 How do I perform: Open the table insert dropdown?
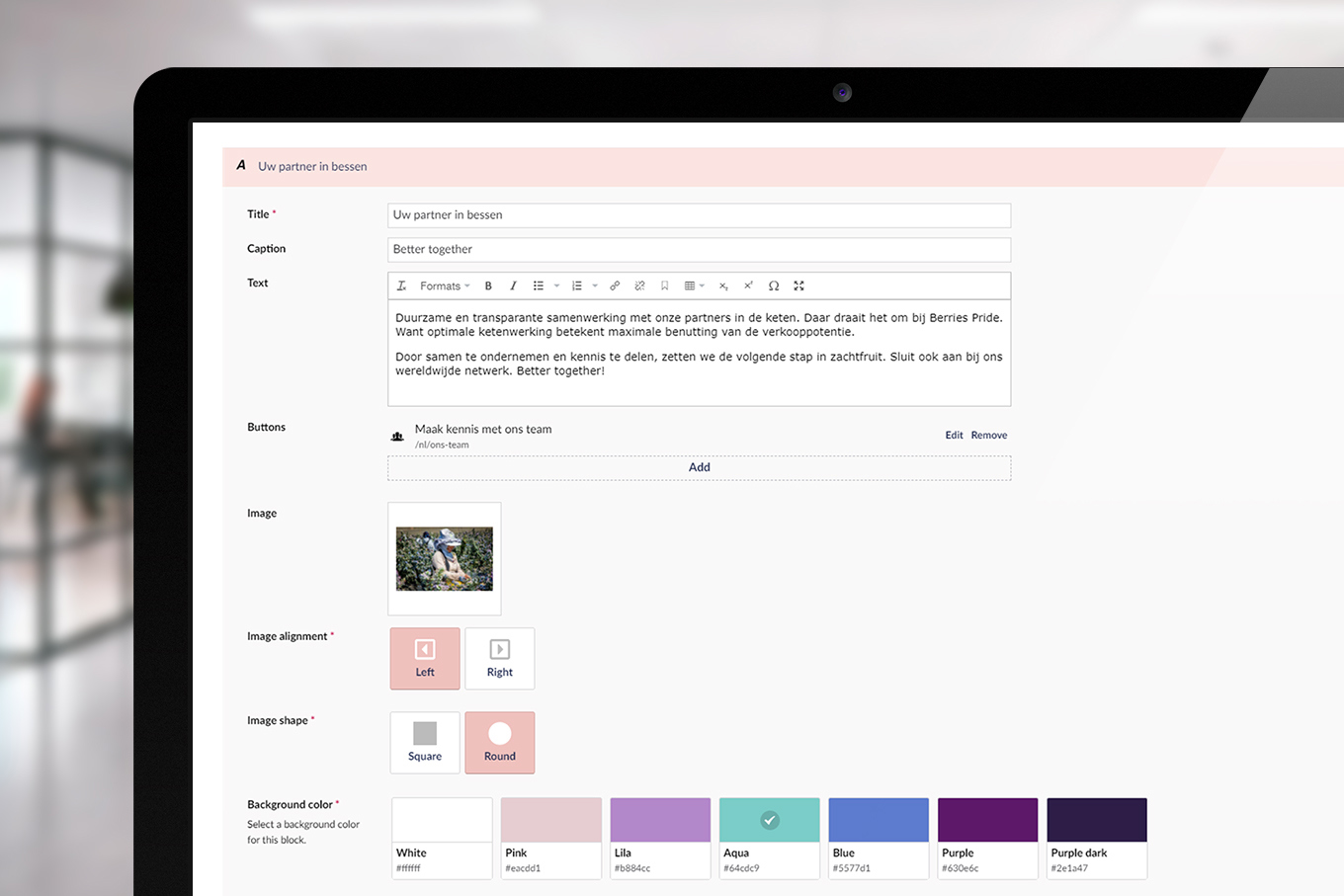click(694, 286)
